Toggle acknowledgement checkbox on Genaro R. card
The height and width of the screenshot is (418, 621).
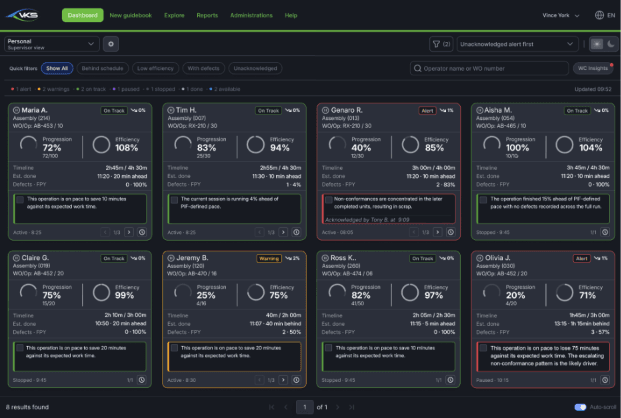coord(328,200)
